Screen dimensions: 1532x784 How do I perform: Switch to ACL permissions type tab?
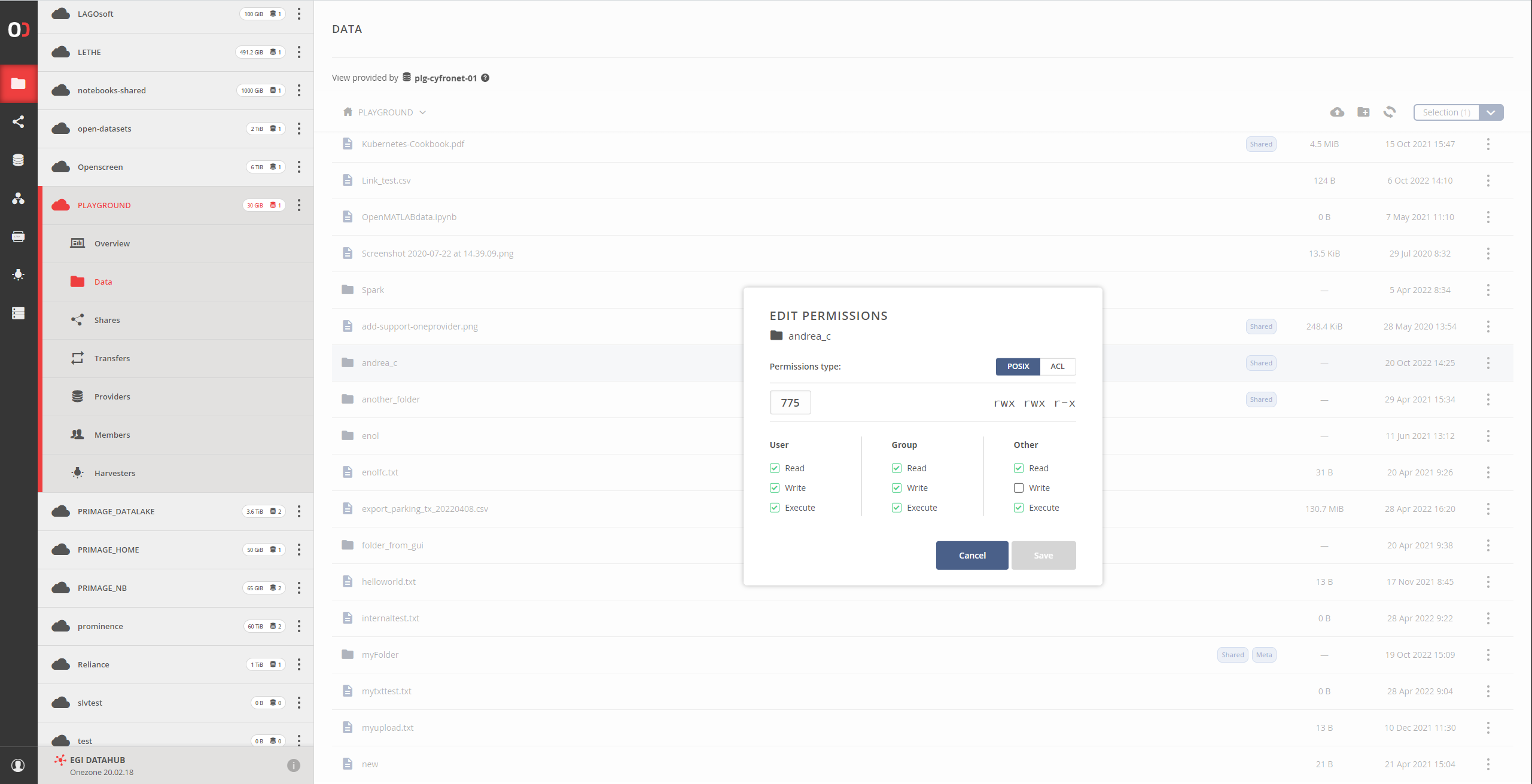coord(1057,366)
